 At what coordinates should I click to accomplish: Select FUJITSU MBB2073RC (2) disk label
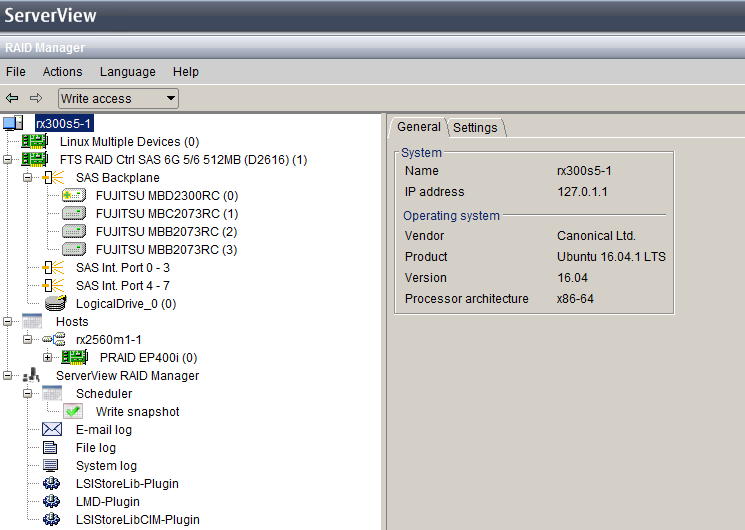pos(166,232)
